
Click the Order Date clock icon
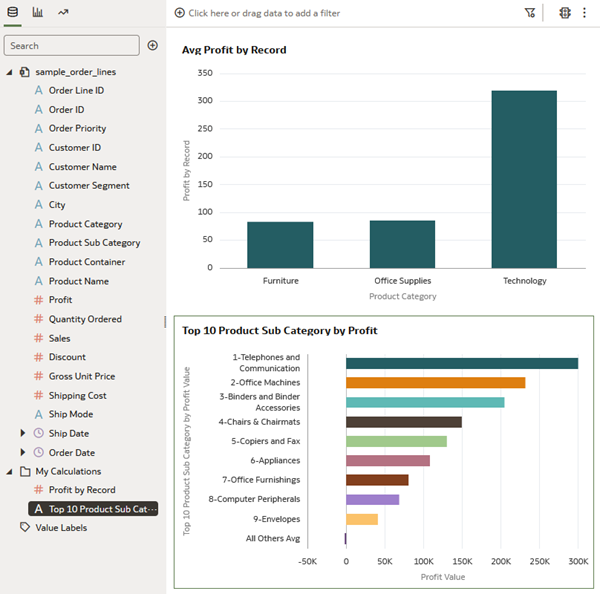click(39, 452)
